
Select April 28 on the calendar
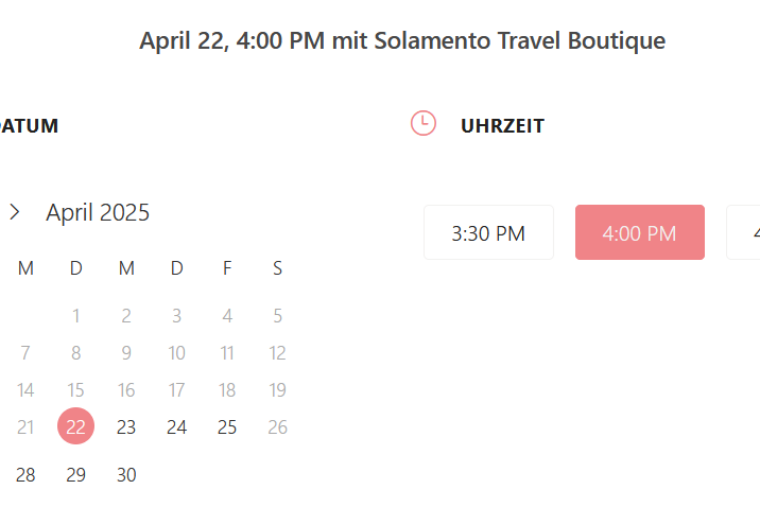26,475
